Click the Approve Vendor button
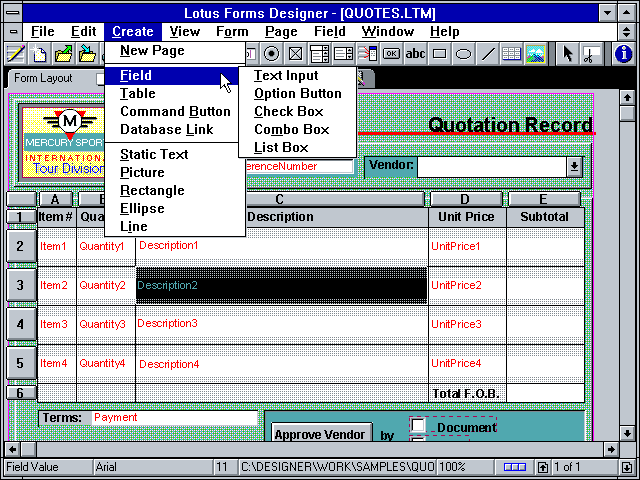 pos(320,433)
